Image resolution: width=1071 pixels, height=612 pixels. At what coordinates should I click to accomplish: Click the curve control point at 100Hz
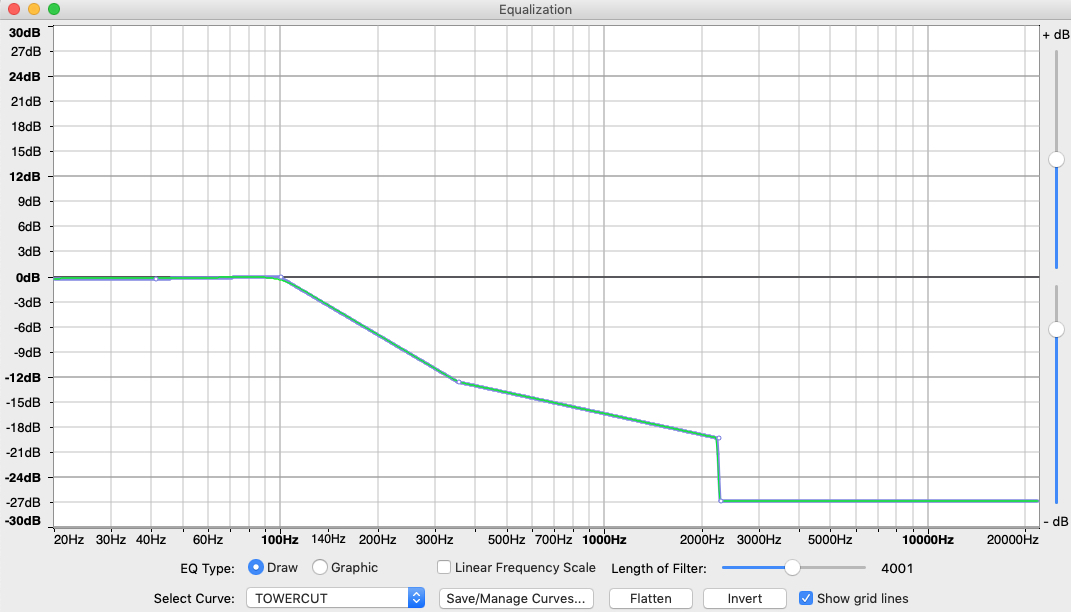point(281,277)
